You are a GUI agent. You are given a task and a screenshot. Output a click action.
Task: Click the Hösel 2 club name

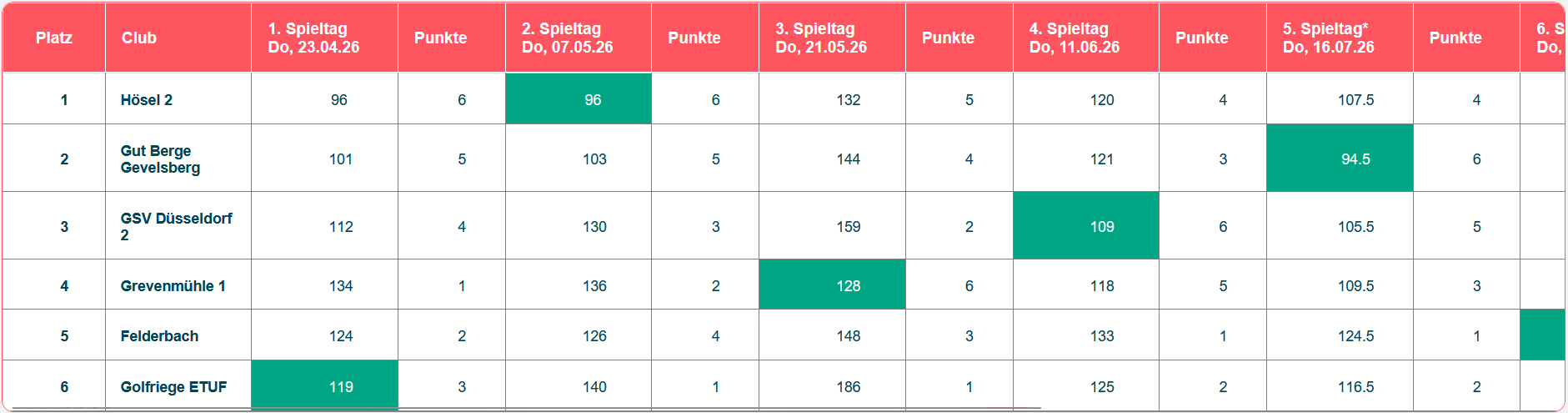click(147, 100)
